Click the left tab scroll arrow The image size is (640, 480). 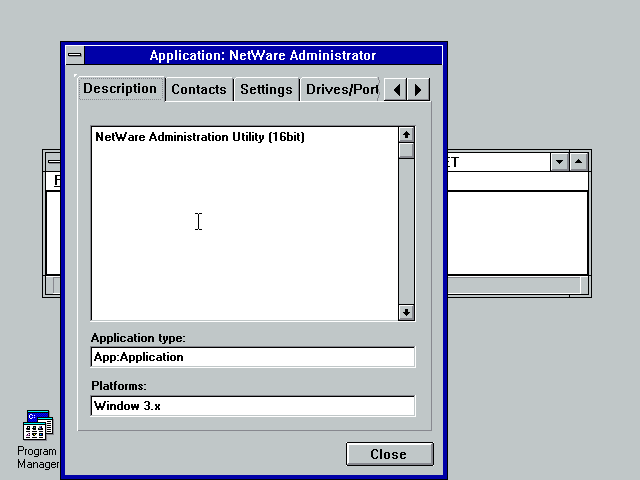coord(396,89)
